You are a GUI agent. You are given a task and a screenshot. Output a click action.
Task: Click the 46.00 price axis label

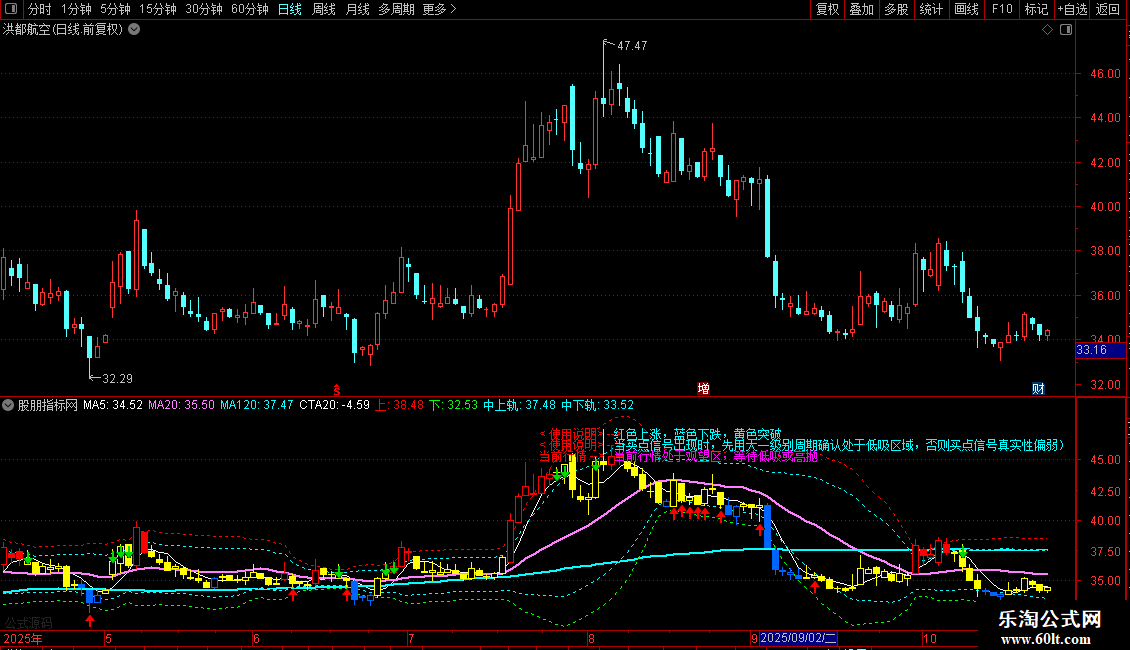pyautogui.click(x=1105, y=74)
